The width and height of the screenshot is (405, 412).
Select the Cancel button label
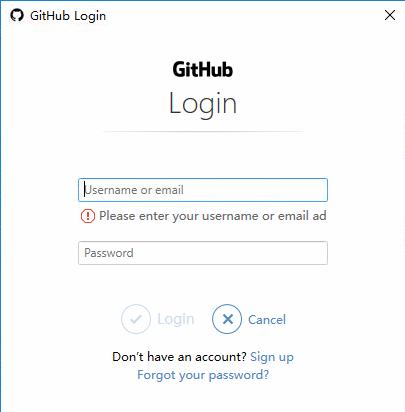267,320
